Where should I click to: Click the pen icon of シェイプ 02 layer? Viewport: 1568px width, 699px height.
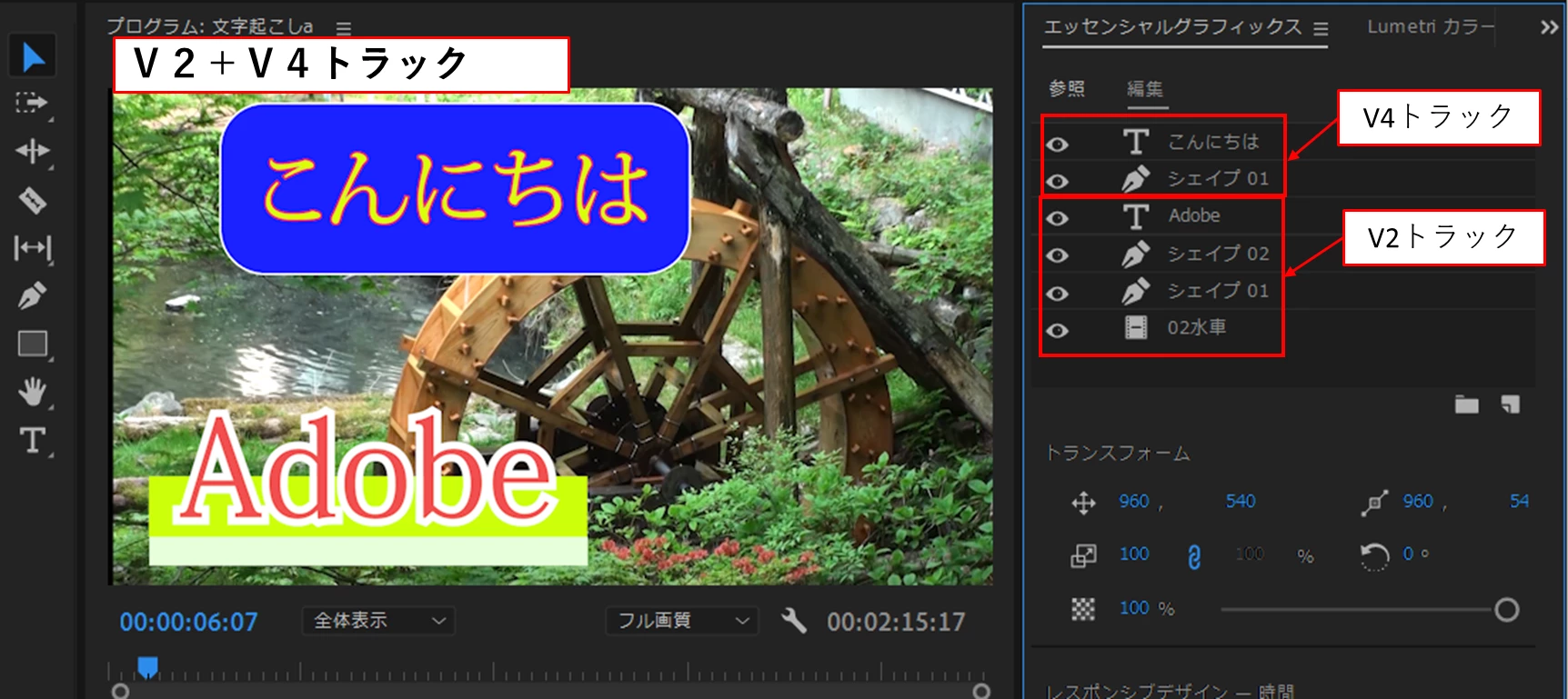click(1135, 254)
